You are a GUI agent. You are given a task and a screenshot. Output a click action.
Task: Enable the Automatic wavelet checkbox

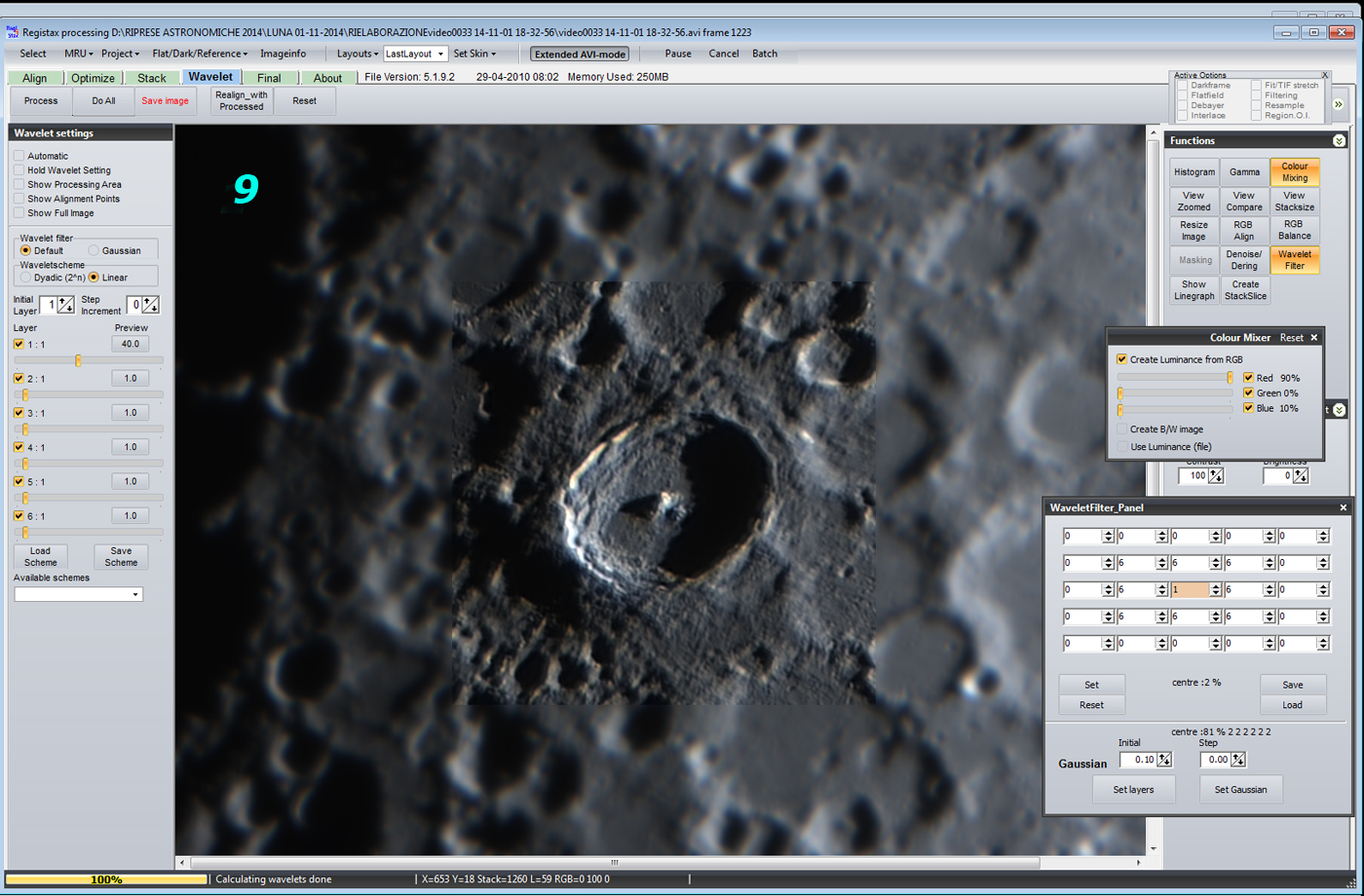(x=19, y=156)
